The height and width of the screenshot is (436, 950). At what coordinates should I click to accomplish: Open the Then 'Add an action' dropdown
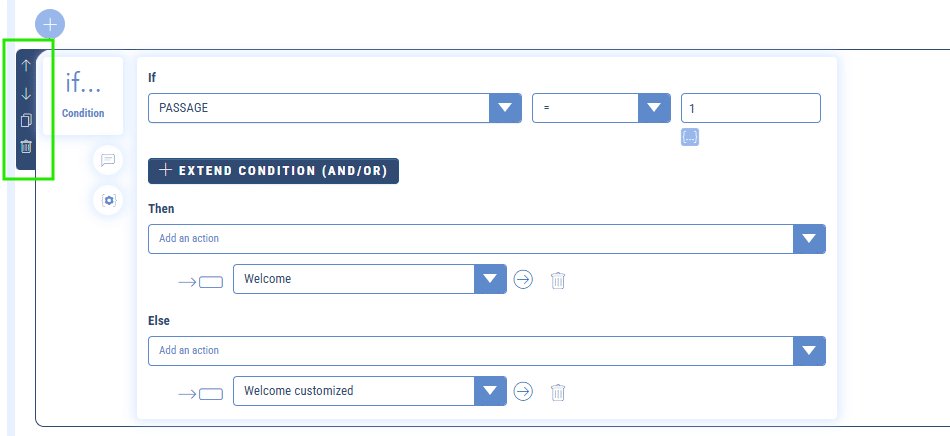click(x=809, y=239)
